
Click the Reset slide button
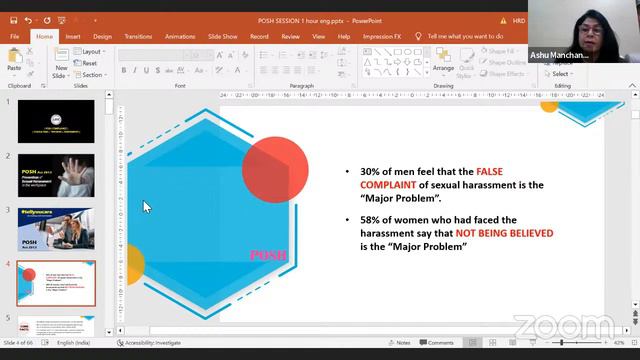pyautogui.click(x=86, y=63)
